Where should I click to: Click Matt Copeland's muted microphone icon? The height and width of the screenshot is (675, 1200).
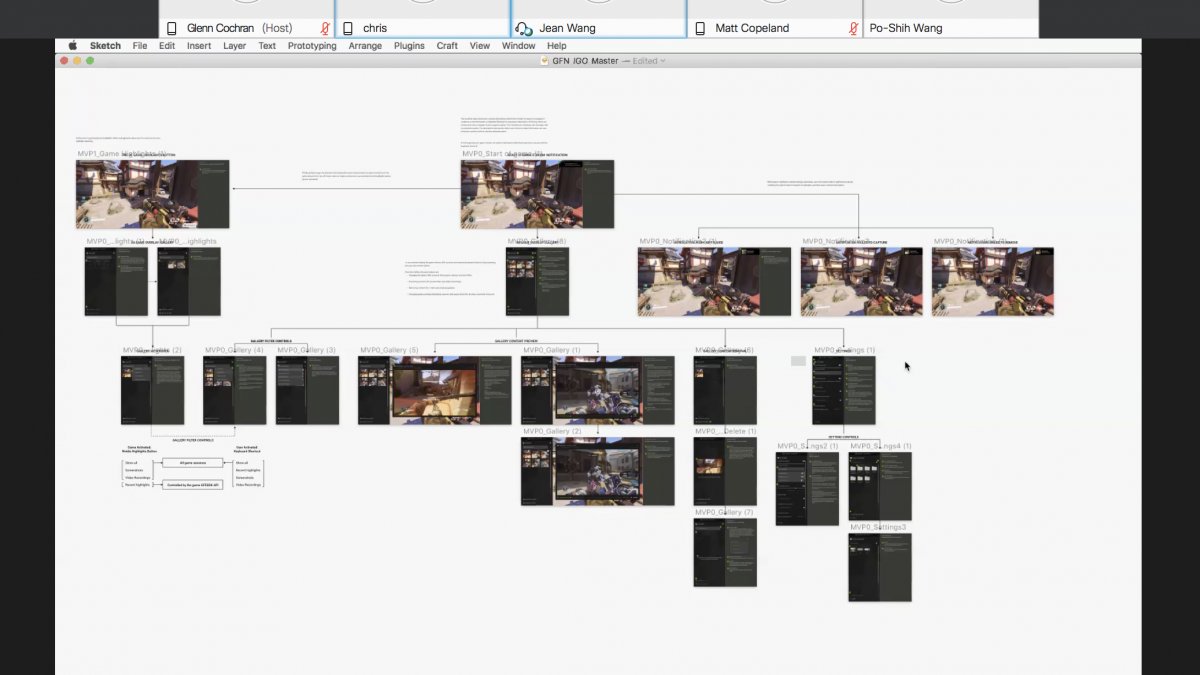(853, 28)
